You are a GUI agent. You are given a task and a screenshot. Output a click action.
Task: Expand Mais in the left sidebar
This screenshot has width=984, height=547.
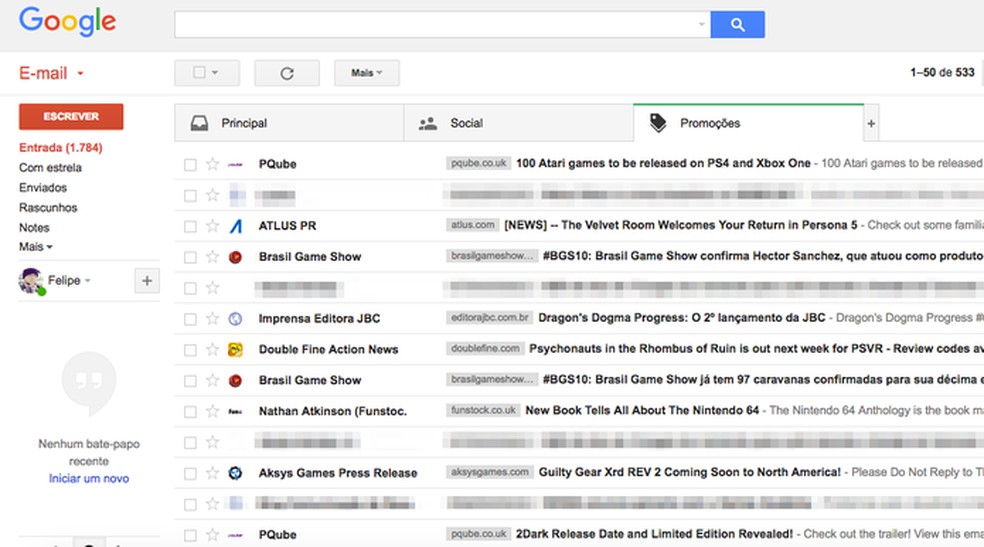36,247
